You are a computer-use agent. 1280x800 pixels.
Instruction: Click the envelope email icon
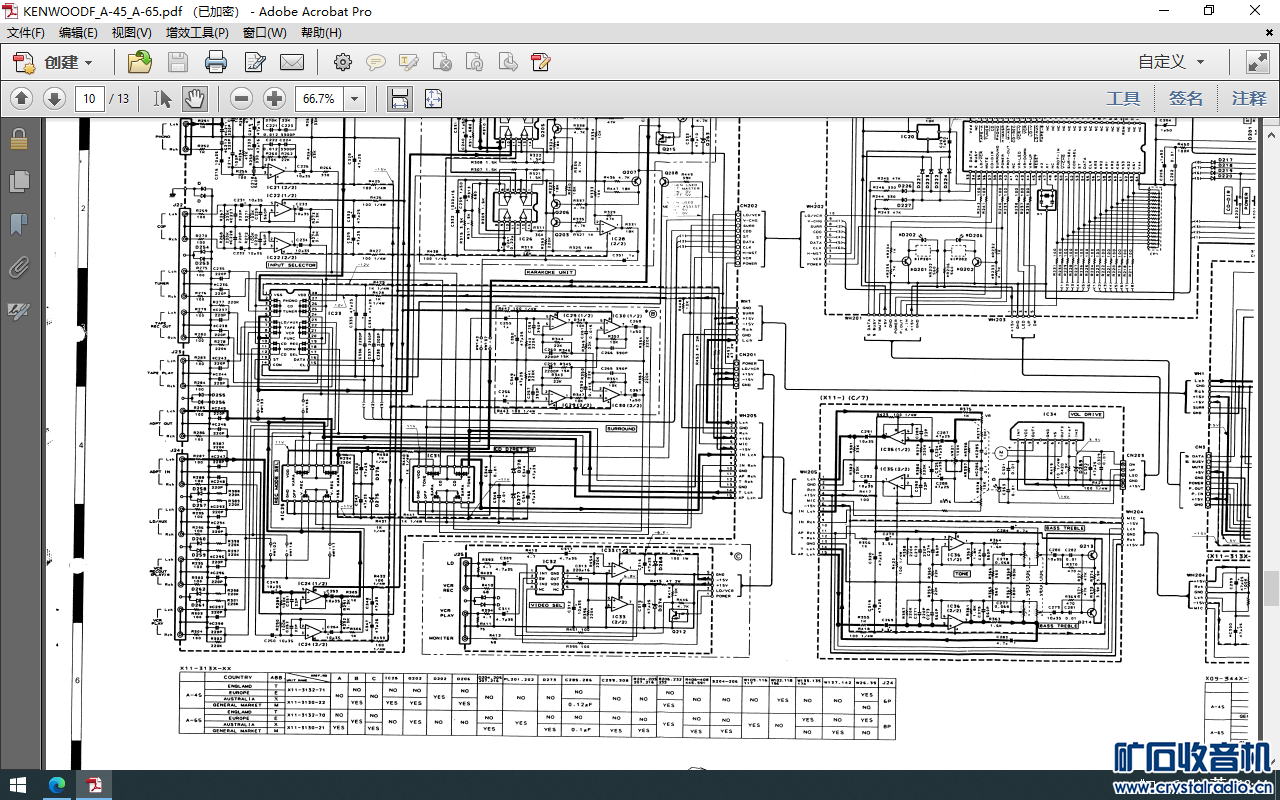(x=292, y=62)
